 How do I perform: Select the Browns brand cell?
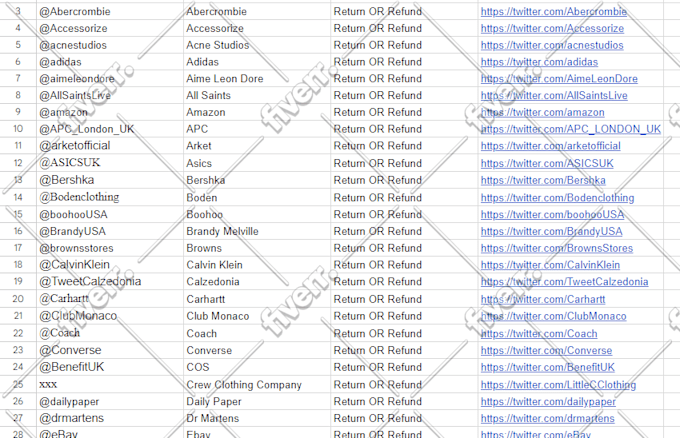[257, 248]
